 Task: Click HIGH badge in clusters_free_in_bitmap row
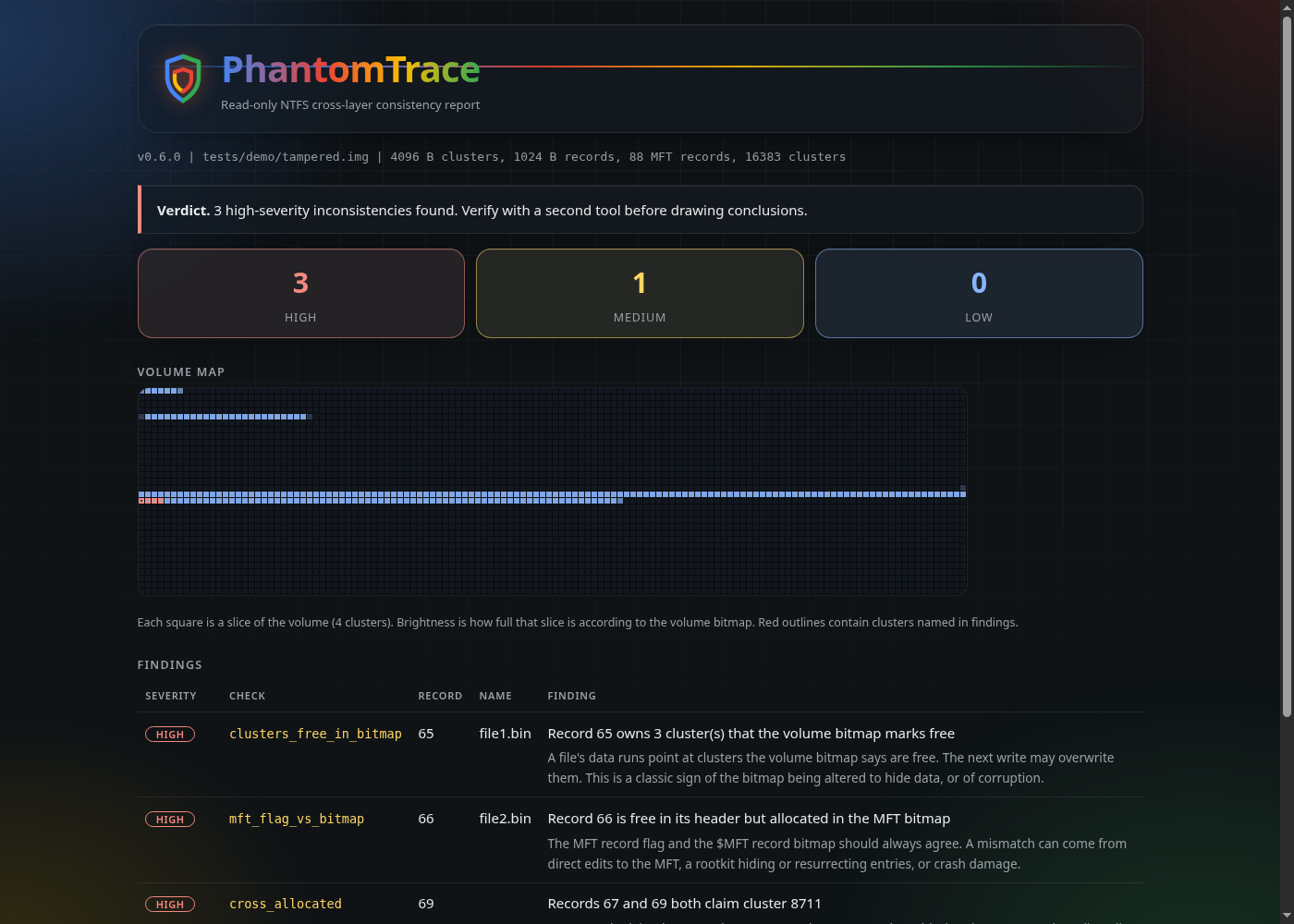(170, 735)
